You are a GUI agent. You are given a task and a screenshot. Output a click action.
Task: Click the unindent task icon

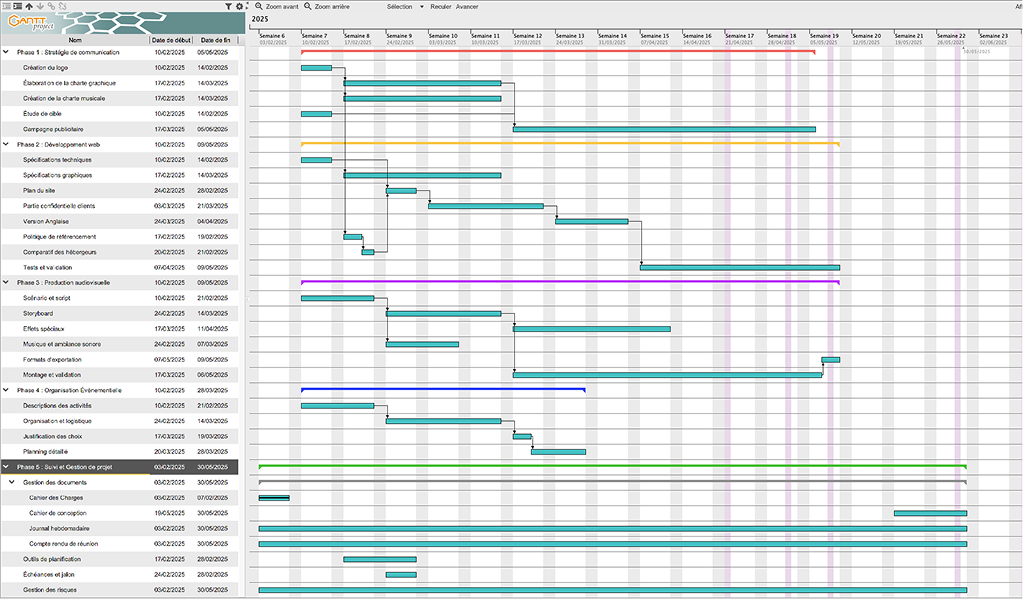pyautogui.click(x=5, y=6)
